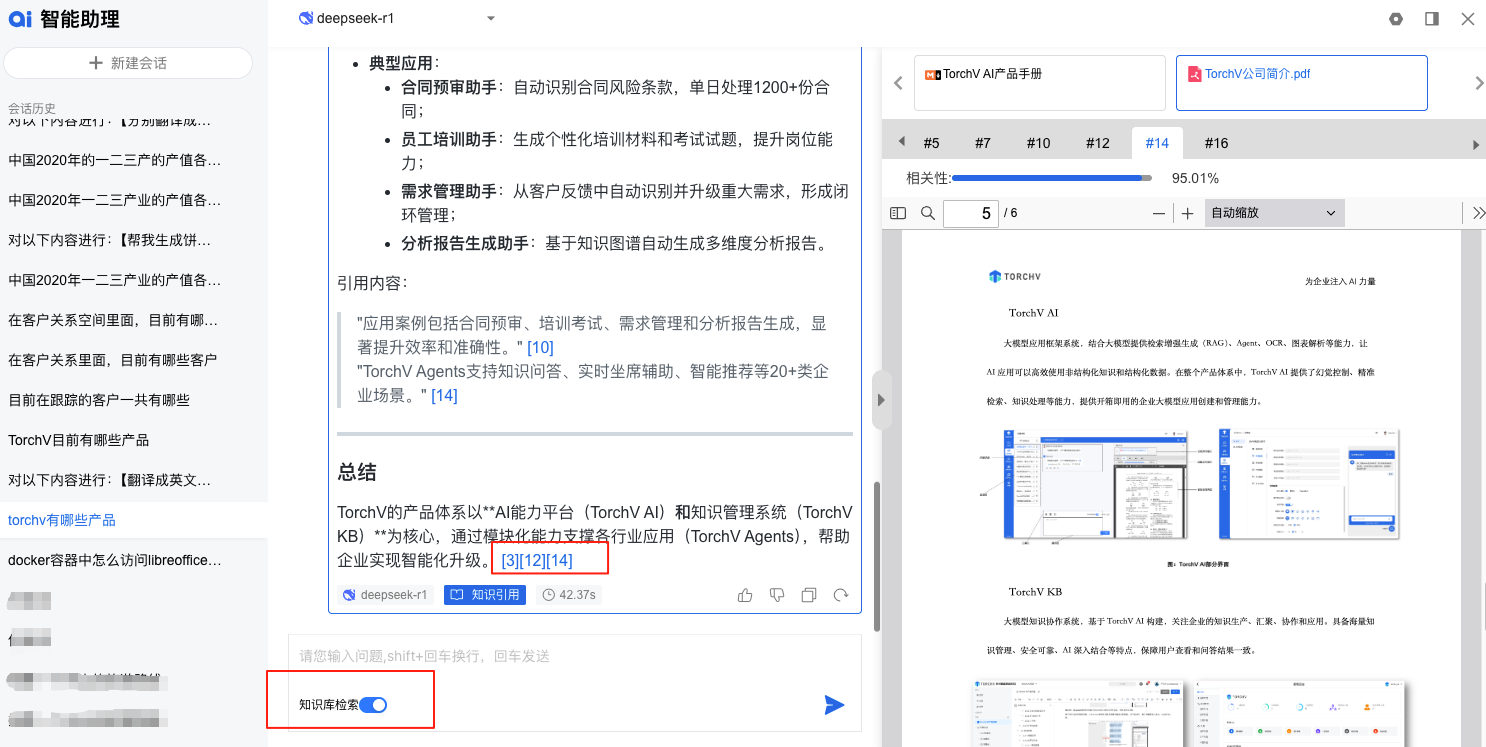1486x747 pixels.
Task: Show previous reference document with left chevron
Action: point(898,83)
